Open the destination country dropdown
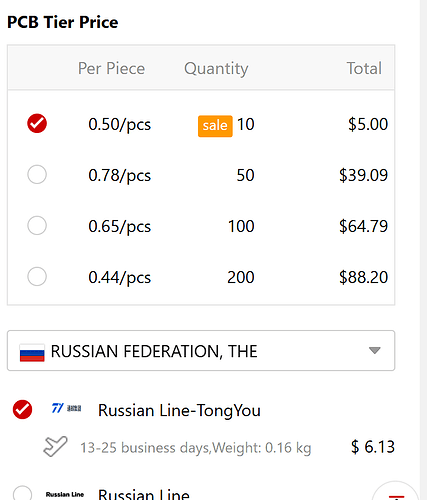Image resolution: width=427 pixels, height=500 pixels. point(201,351)
